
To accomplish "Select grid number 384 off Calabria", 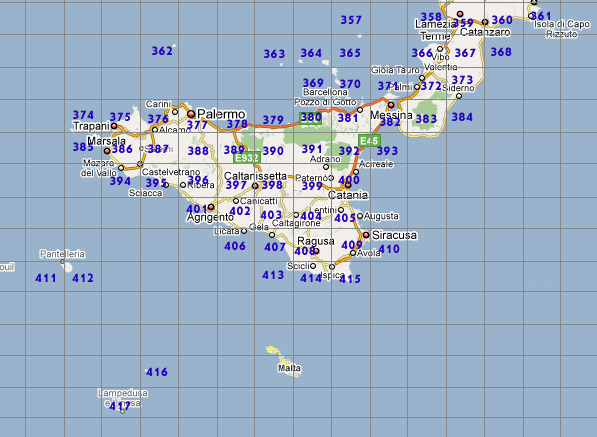I will [x=462, y=117].
